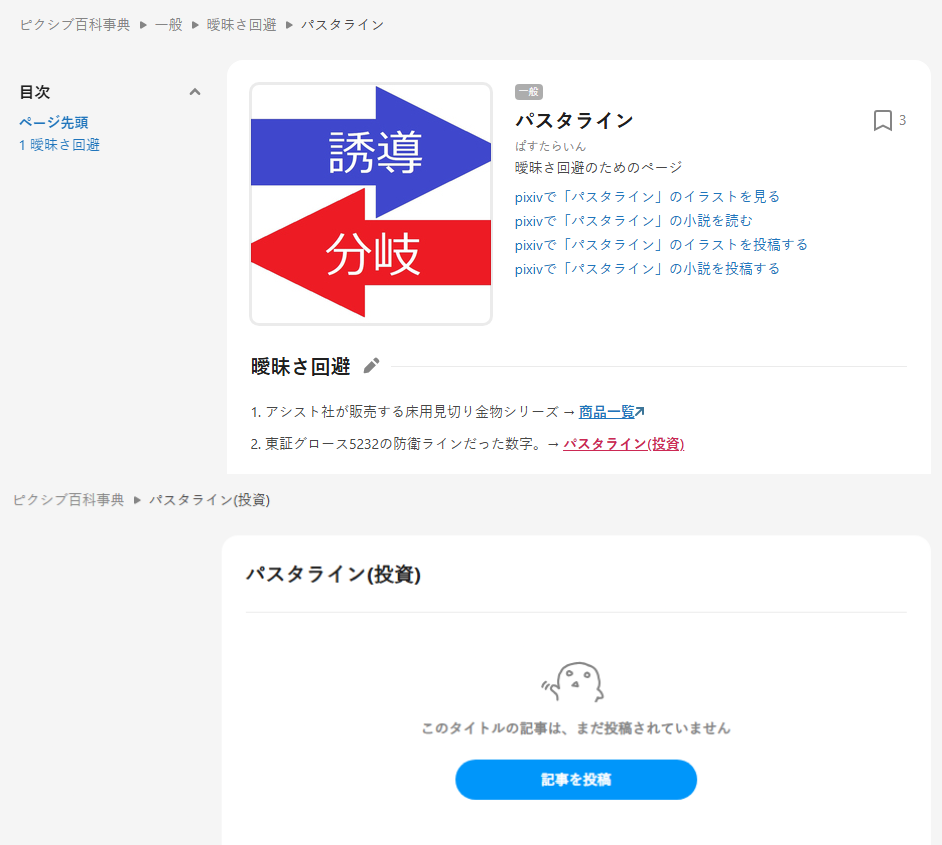The image size is (942, 845).
Task: Open pixivで「パスタライン」のイラストを見る link
Action: pos(647,197)
